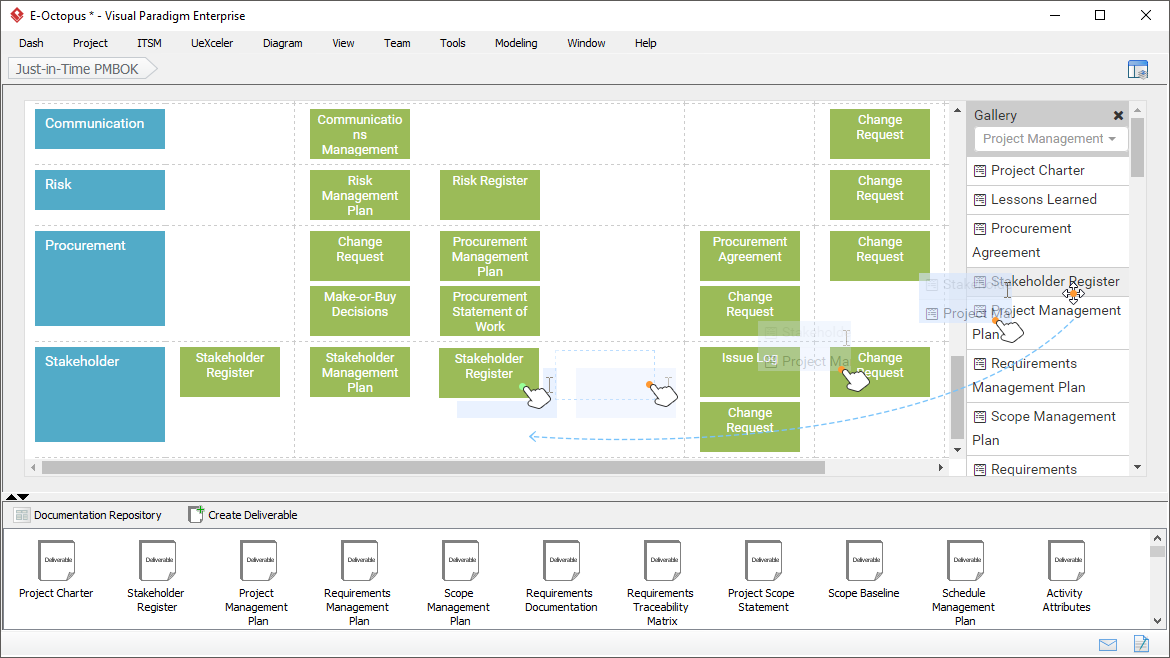1170x658 pixels.
Task: Click the Create Deliverable icon
Action: [x=196, y=514]
